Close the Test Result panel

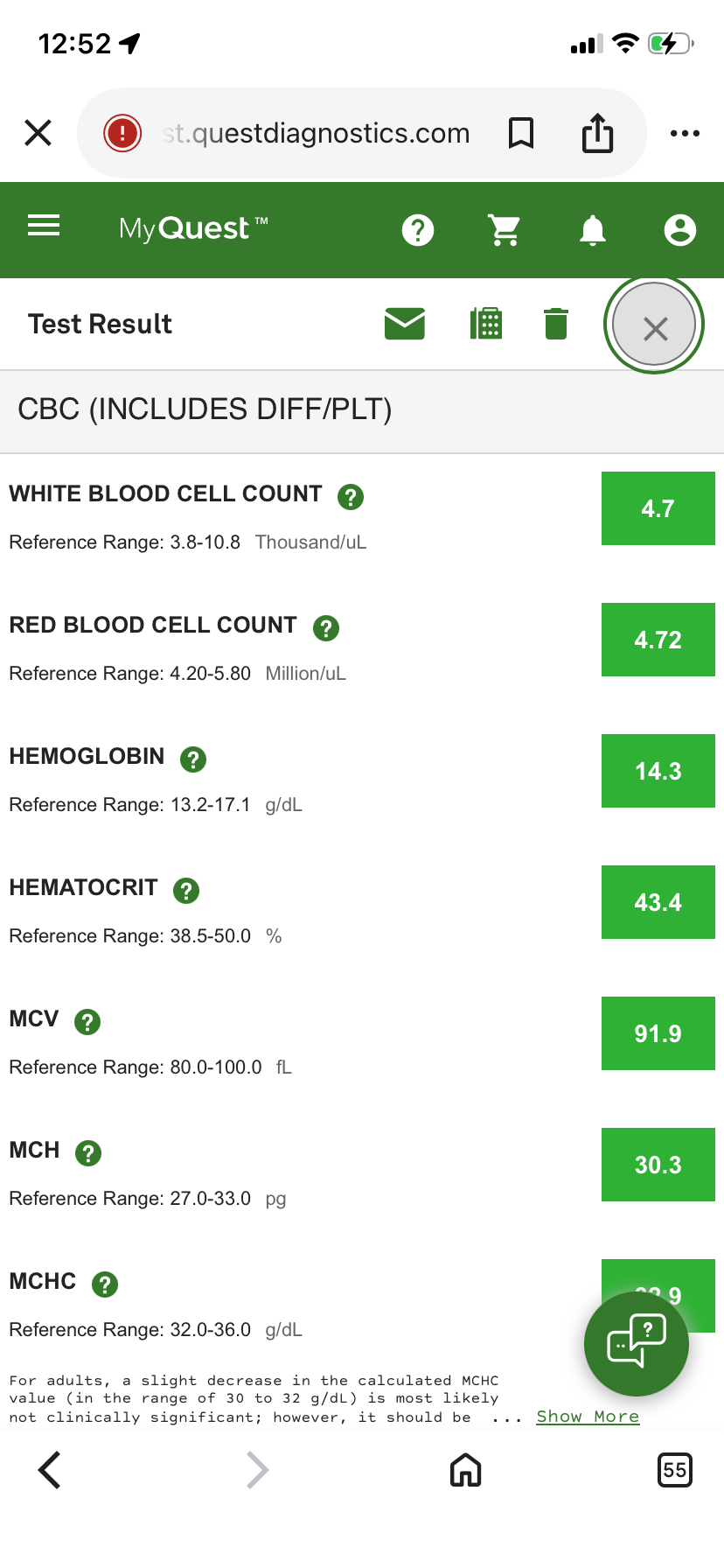655,325
